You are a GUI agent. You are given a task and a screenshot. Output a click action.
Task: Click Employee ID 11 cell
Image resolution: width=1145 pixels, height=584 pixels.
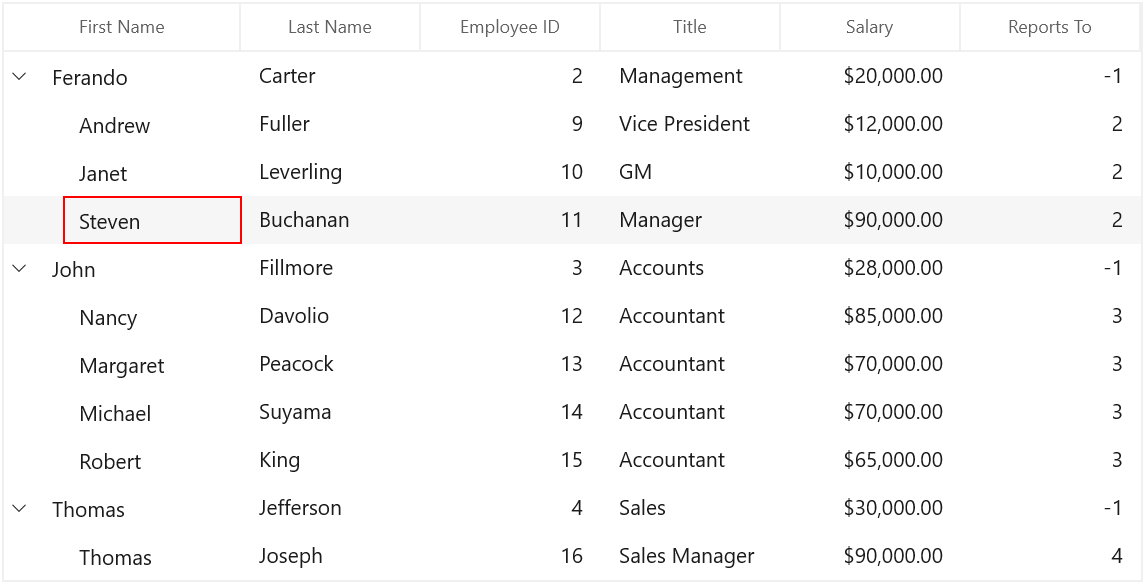pyautogui.click(x=510, y=220)
